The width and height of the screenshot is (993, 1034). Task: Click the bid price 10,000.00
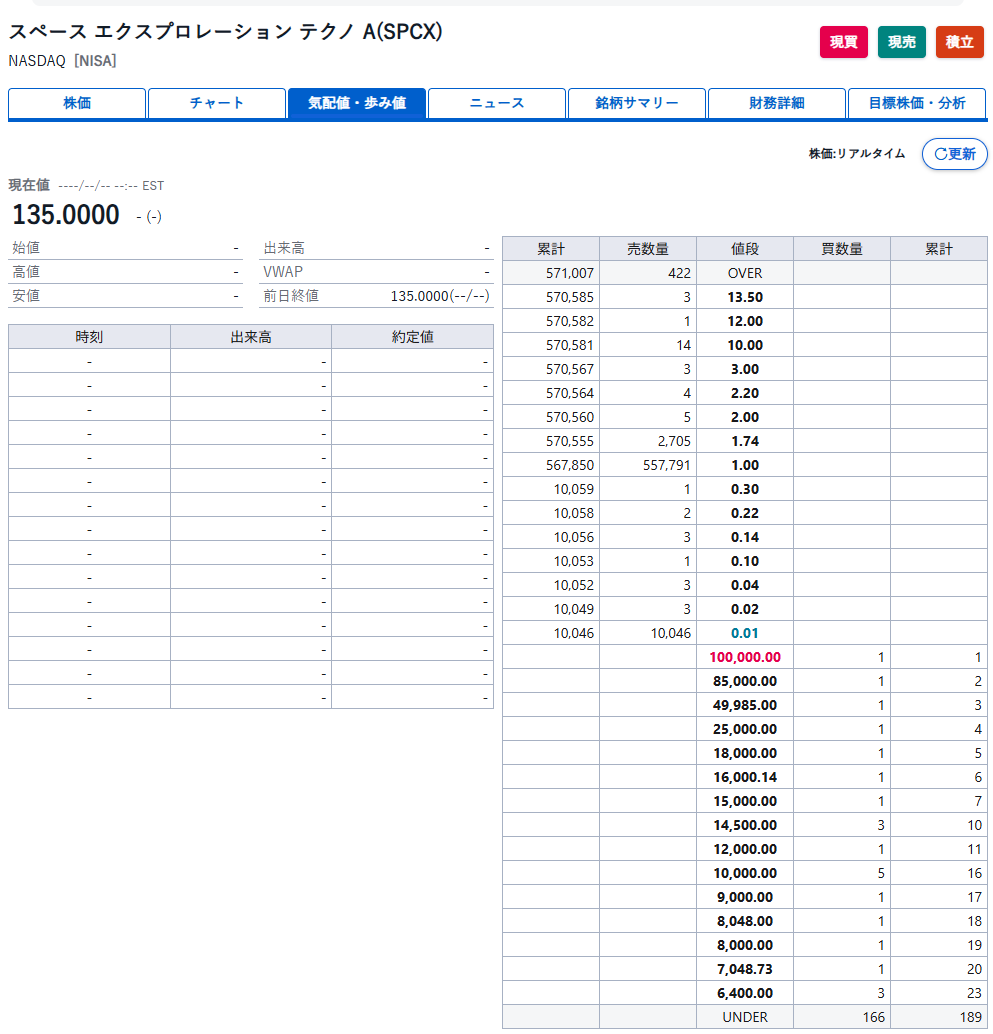[x=745, y=873]
